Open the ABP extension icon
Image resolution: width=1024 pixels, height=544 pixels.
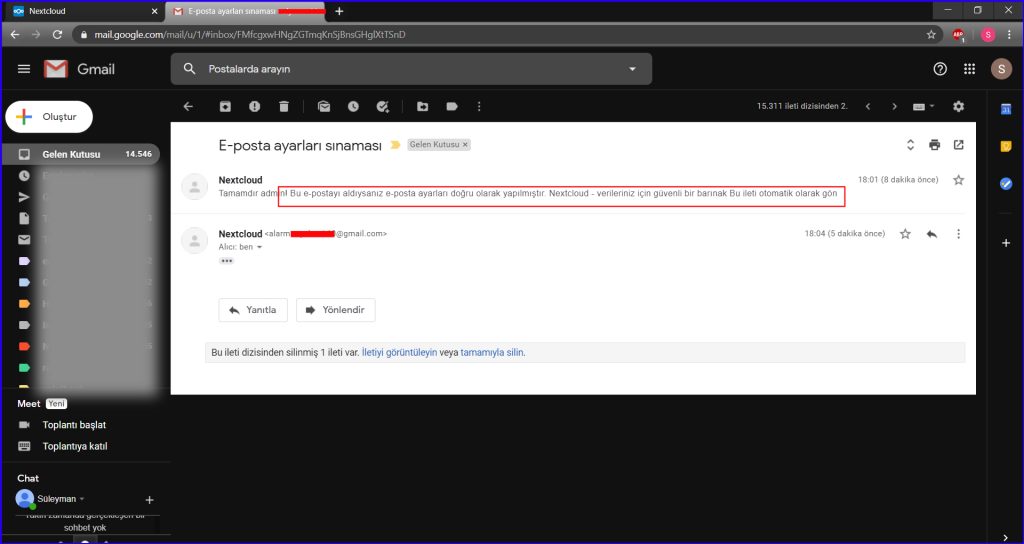click(958, 35)
